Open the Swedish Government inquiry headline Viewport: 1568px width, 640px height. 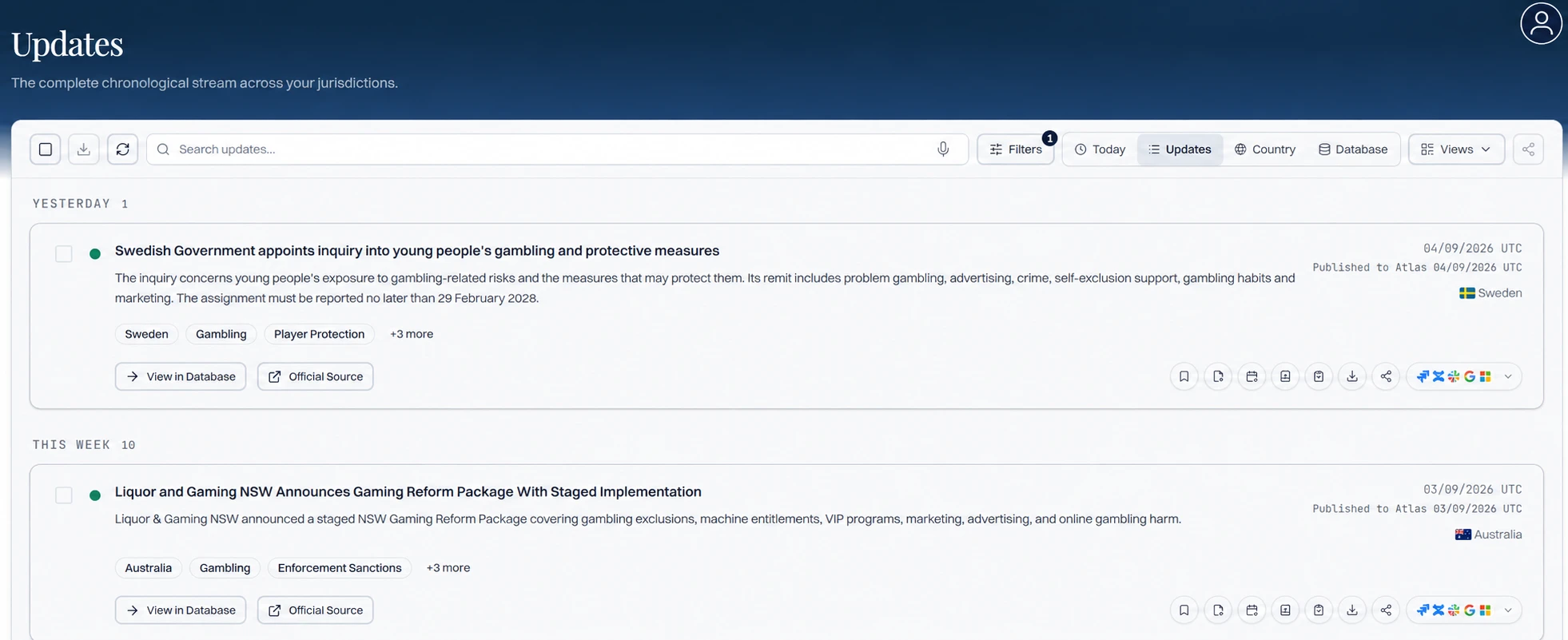(x=417, y=251)
